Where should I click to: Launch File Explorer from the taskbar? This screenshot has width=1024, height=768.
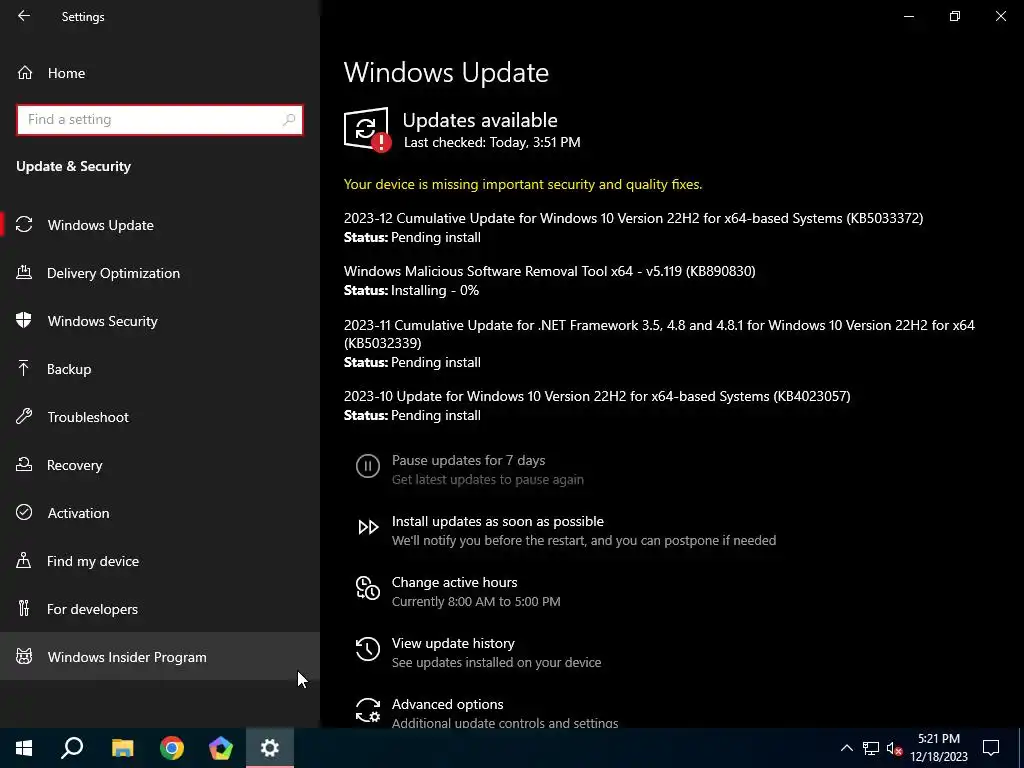pyautogui.click(x=122, y=748)
